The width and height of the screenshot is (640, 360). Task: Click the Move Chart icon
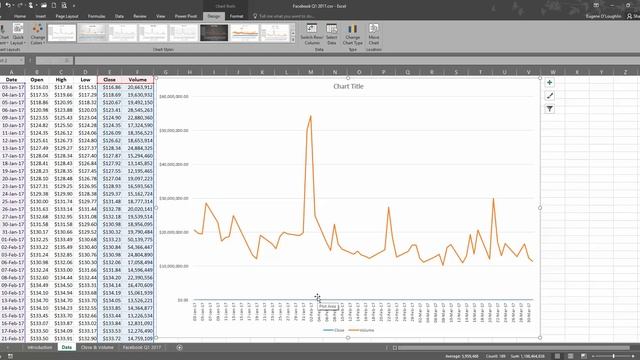373,34
